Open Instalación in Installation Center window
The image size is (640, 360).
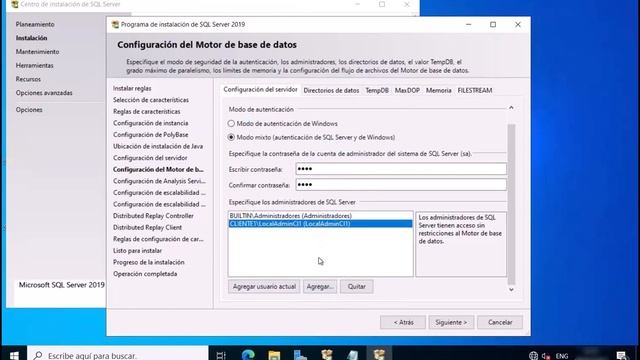pos(31,38)
